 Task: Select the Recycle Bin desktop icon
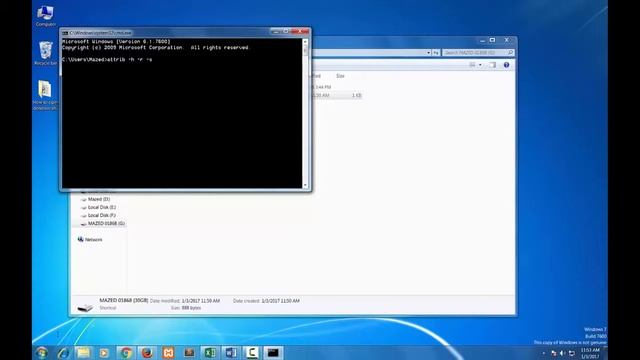point(45,53)
